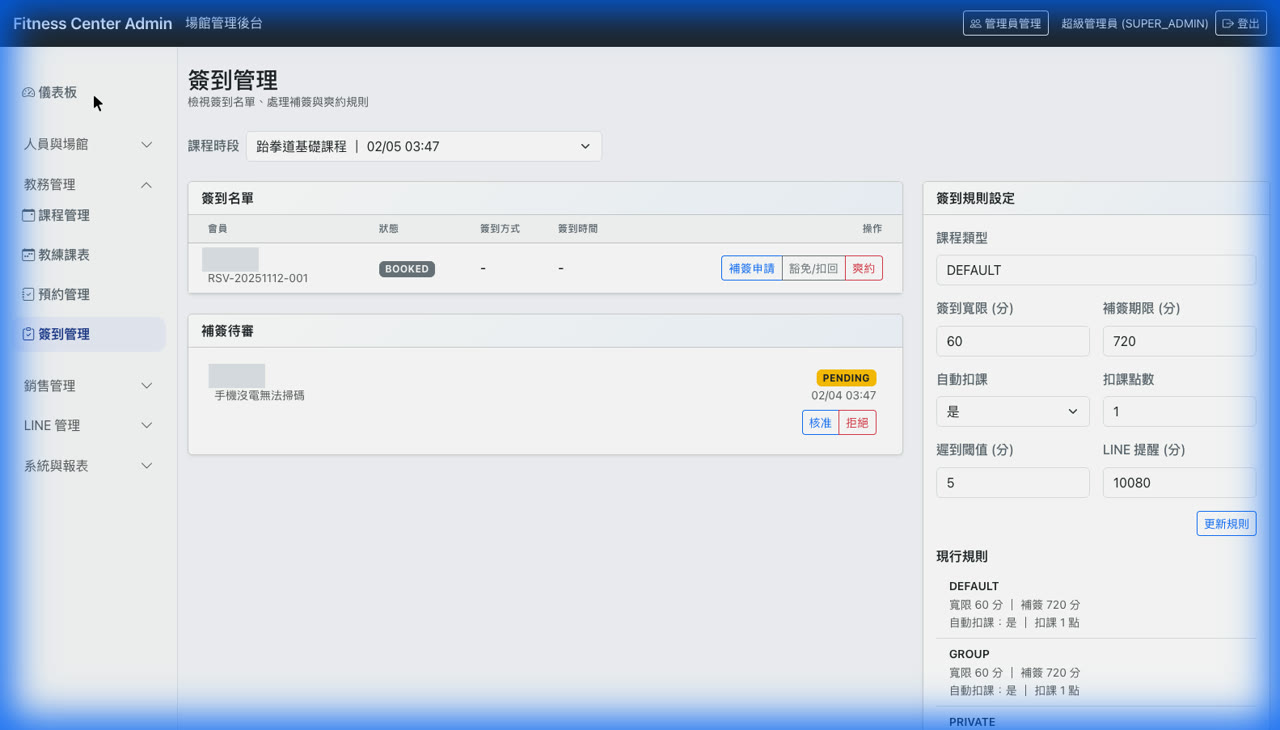The image size is (1280, 730).
Task: Click the people icon in 管理員管理 button
Action: [x=976, y=23]
